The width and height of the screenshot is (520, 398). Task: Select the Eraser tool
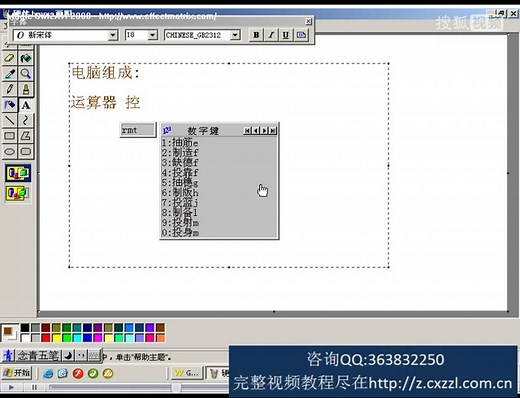(x=10, y=58)
